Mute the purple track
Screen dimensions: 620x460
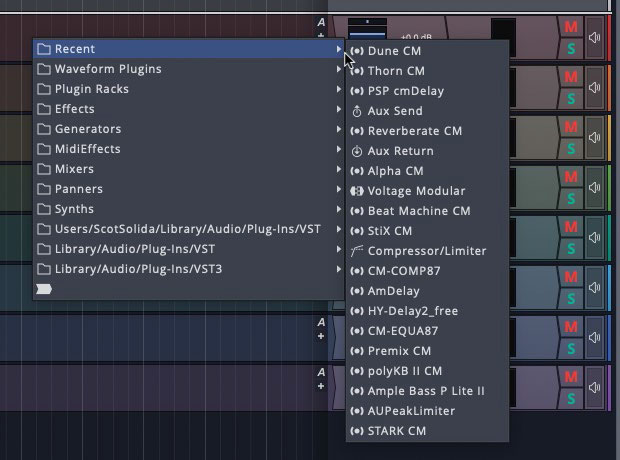coord(571,377)
